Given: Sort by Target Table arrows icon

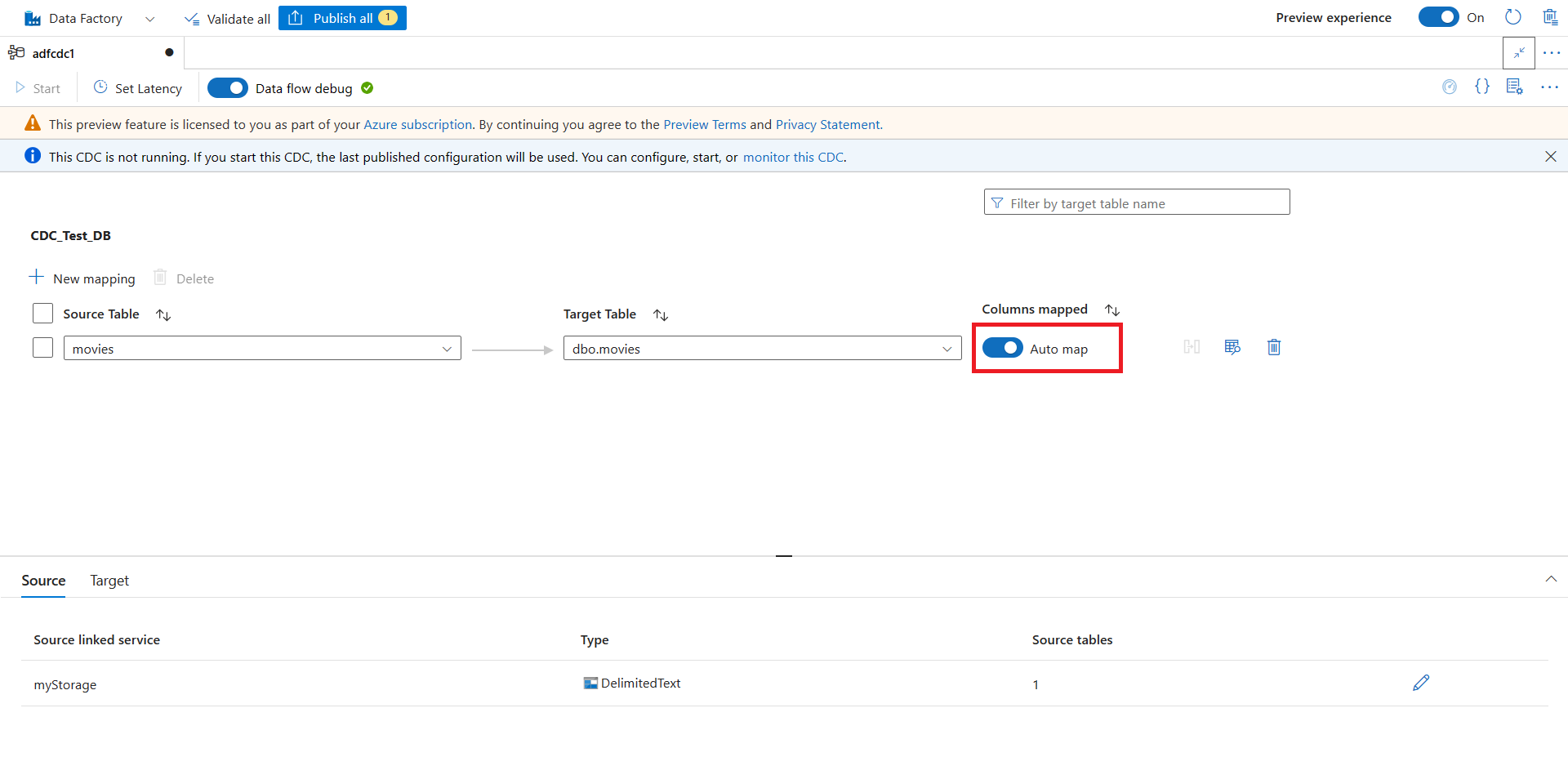Looking at the screenshot, I should tap(661, 314).
